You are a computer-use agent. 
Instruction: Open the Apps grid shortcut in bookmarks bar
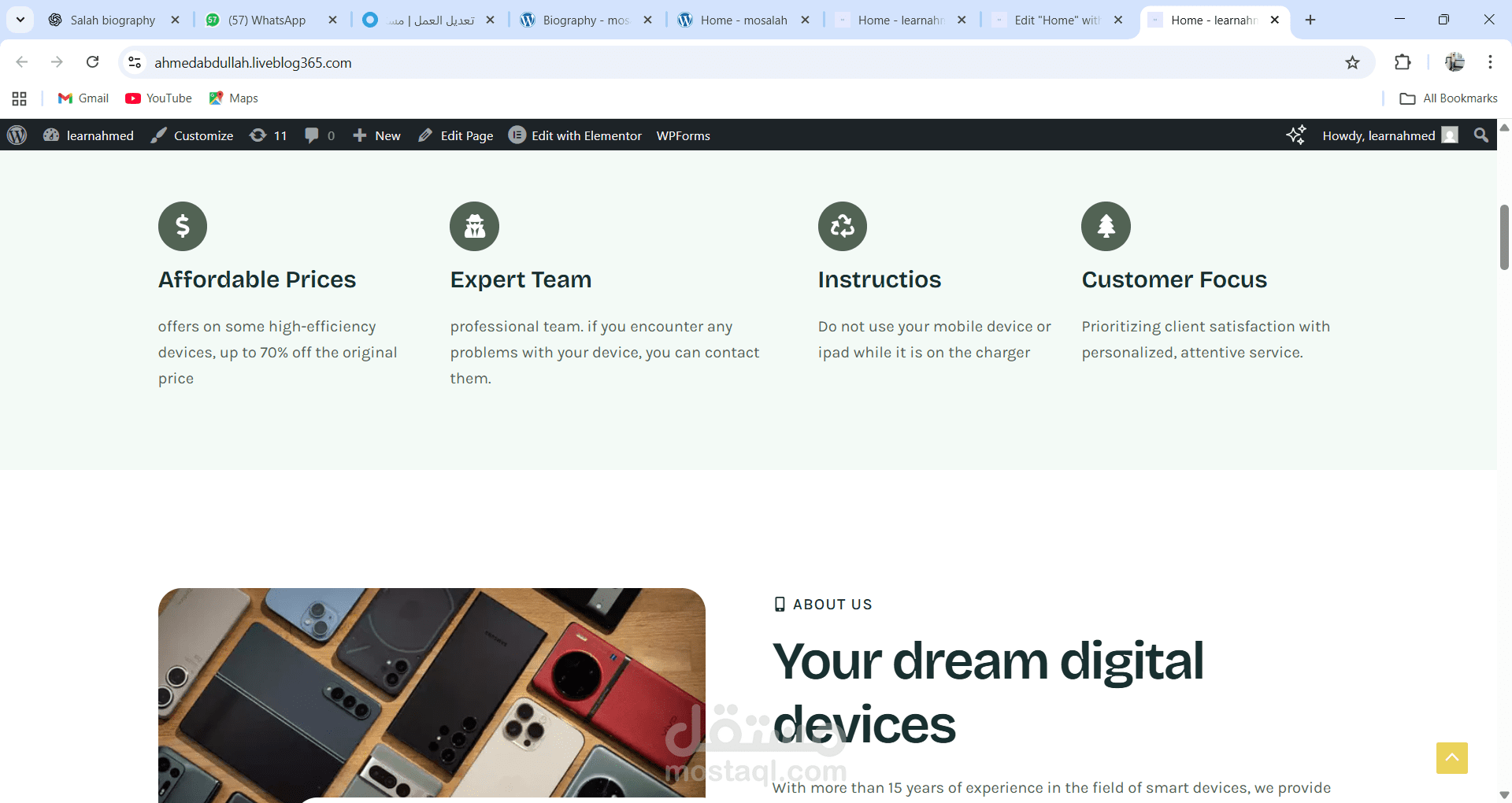click(x=20, y=98)
